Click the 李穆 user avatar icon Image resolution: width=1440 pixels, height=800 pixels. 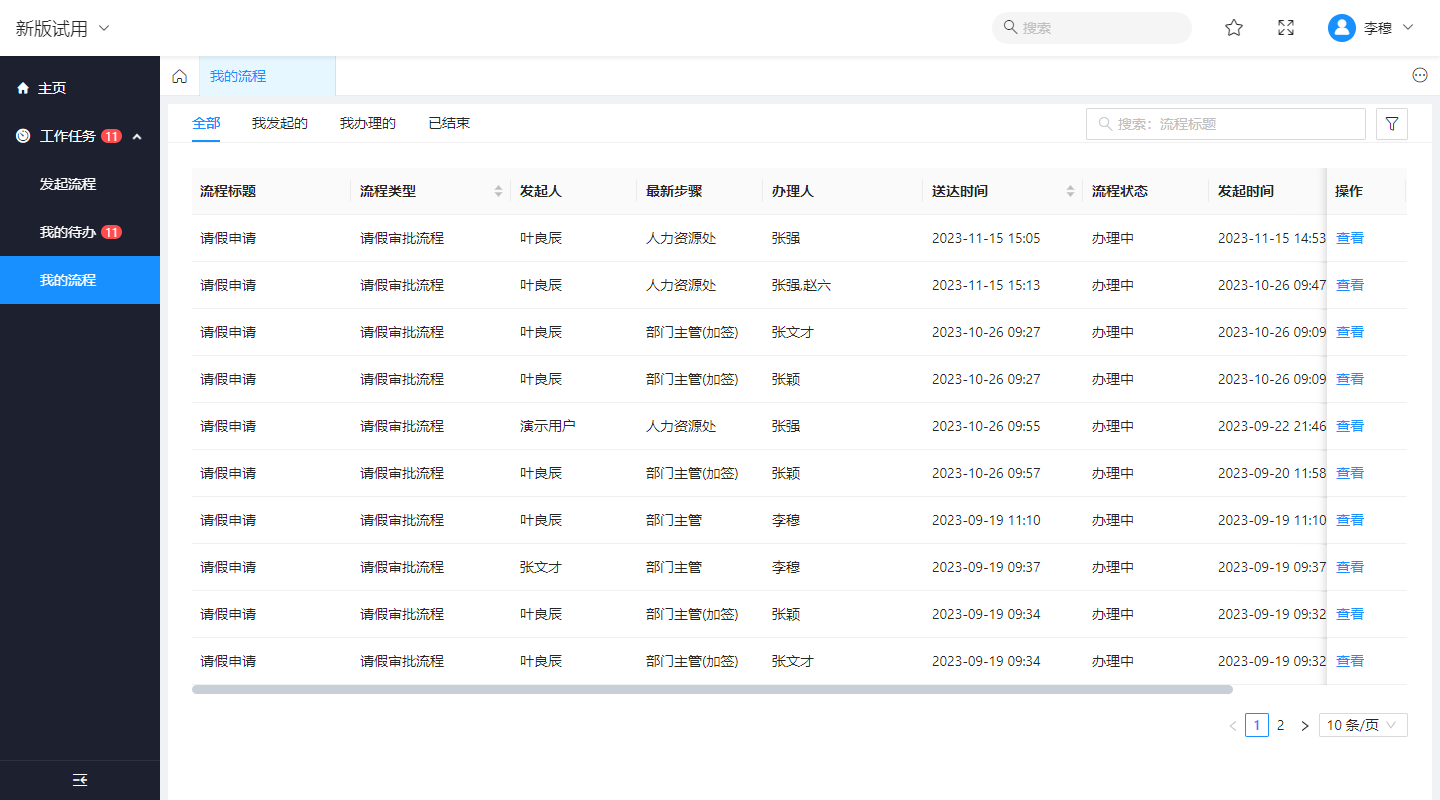click(1341, 28)
